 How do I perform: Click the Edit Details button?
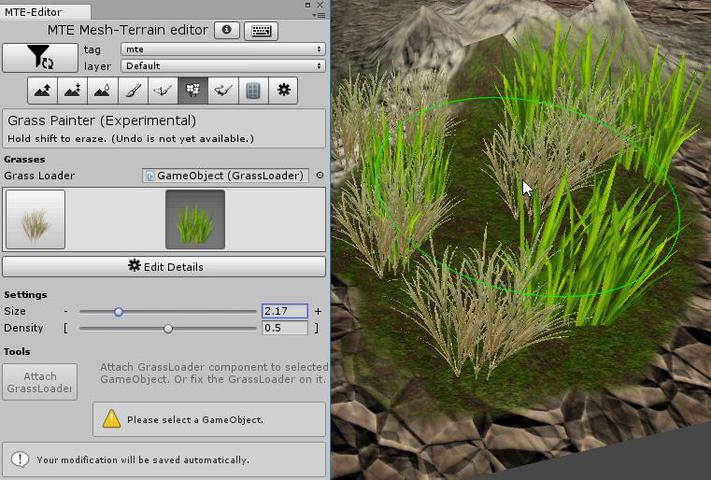[x=164, y=267]
